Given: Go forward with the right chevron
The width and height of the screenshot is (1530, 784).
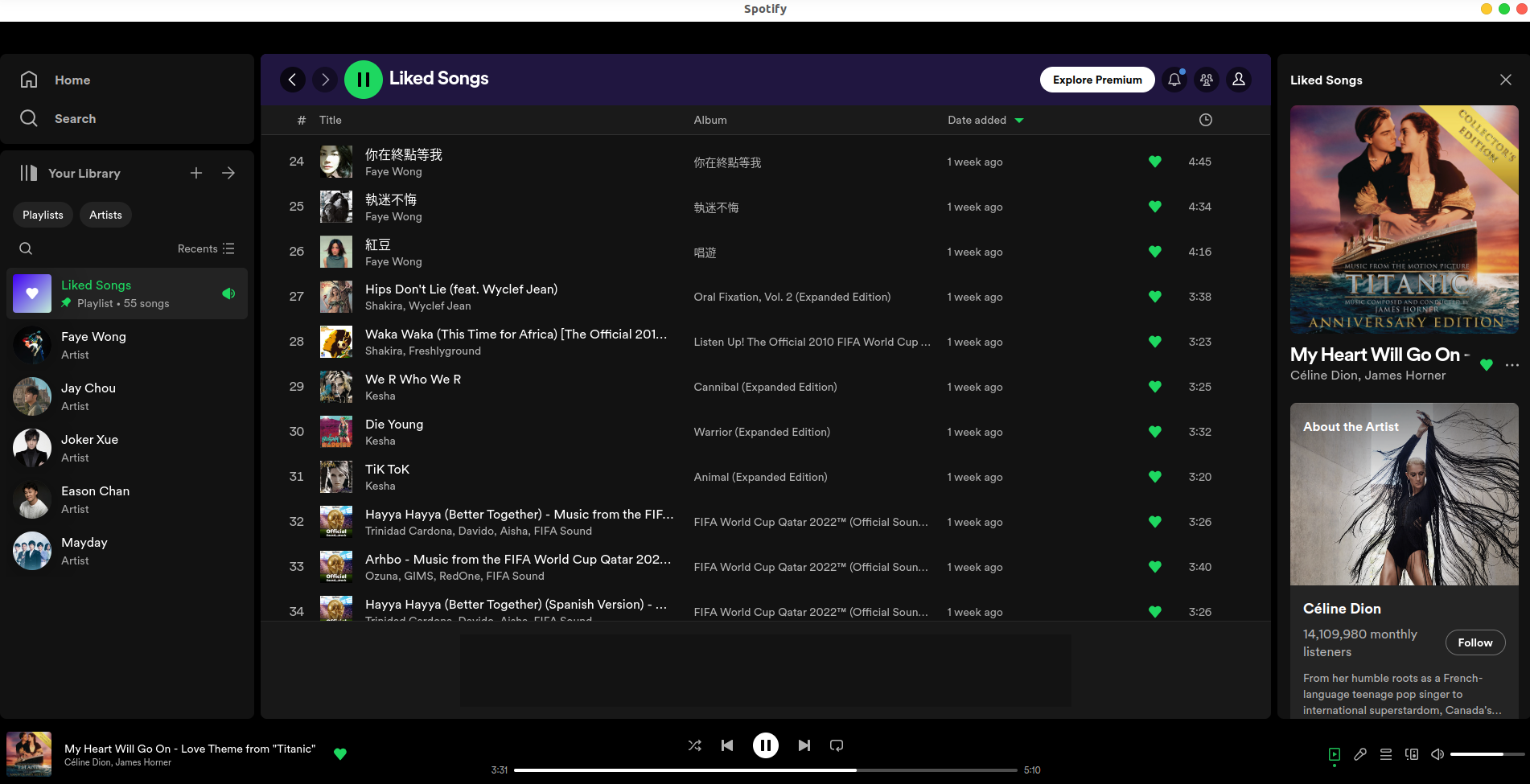Looking at the screenshot, I should coord(325,80).
